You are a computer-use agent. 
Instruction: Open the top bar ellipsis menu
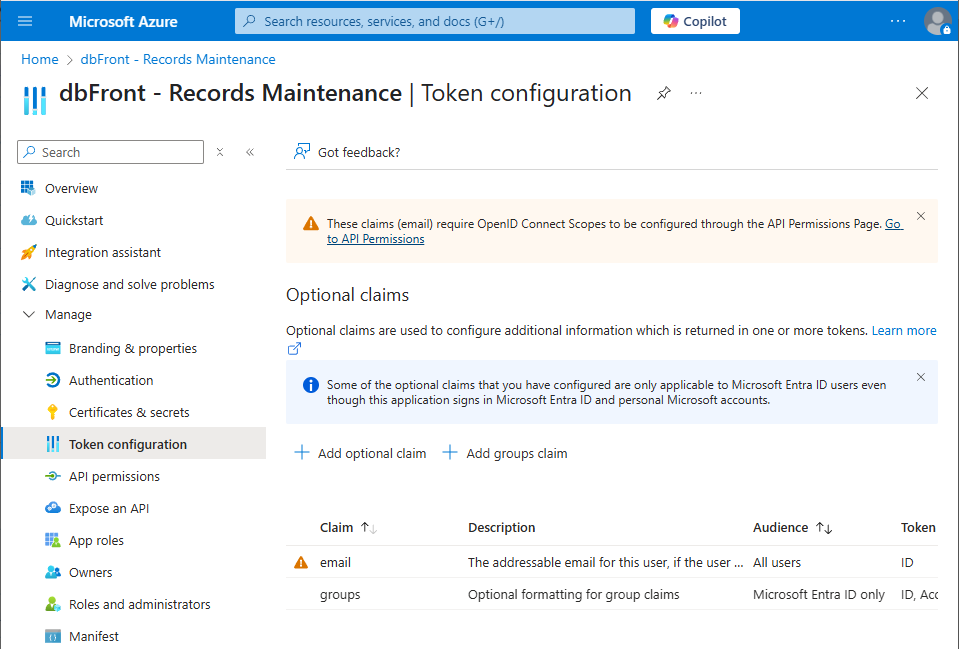tap(897, 21)
